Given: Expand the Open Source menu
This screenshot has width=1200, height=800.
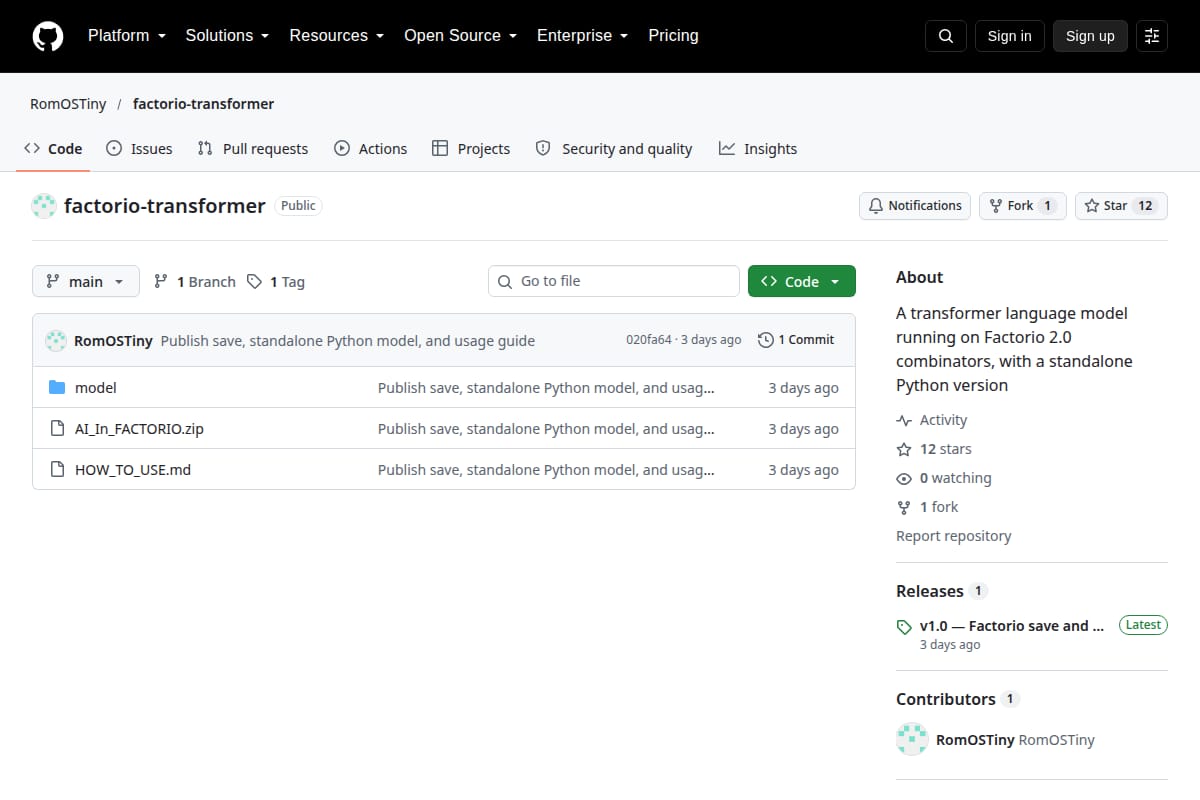Looking at the screenshot, I should coord(460,36).
